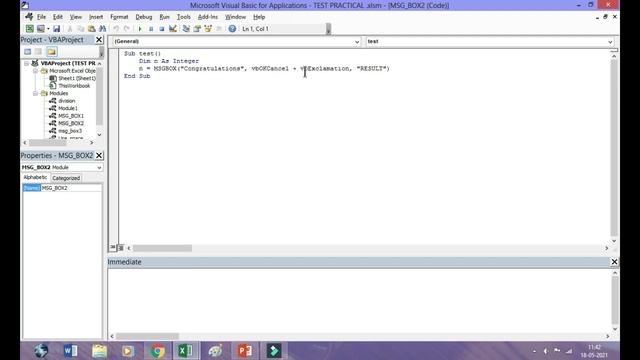Open the Window menu

[x=236, y=17]
